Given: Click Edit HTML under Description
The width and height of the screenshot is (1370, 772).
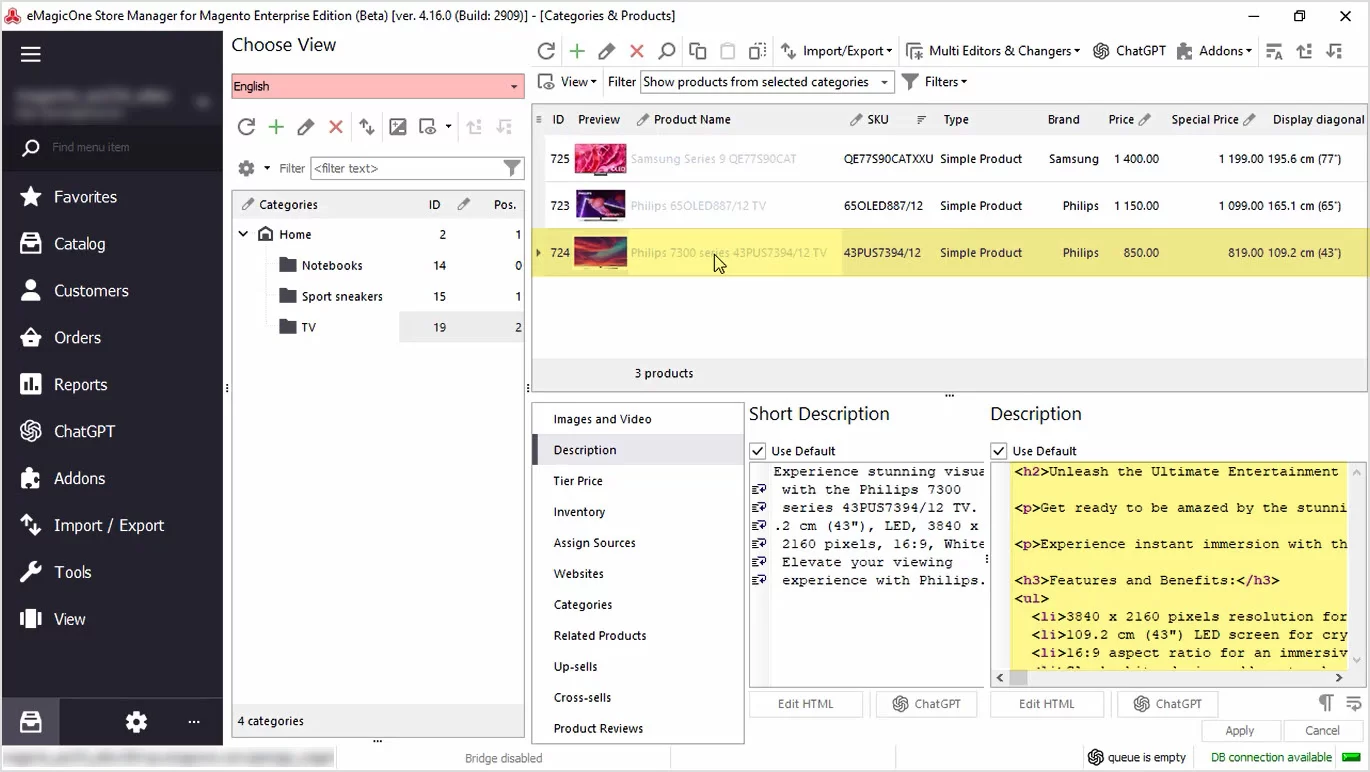Looking at the screenshot, I should pos(1047,704).
